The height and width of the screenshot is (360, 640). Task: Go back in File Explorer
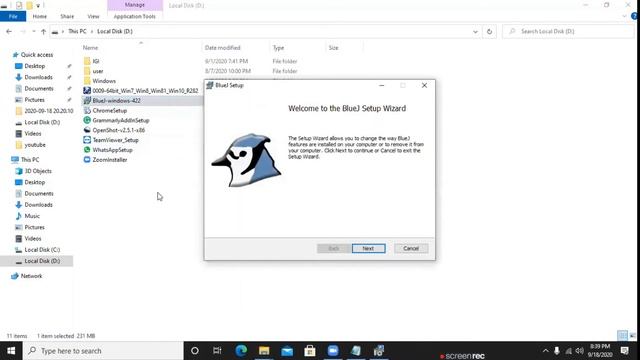9,31
